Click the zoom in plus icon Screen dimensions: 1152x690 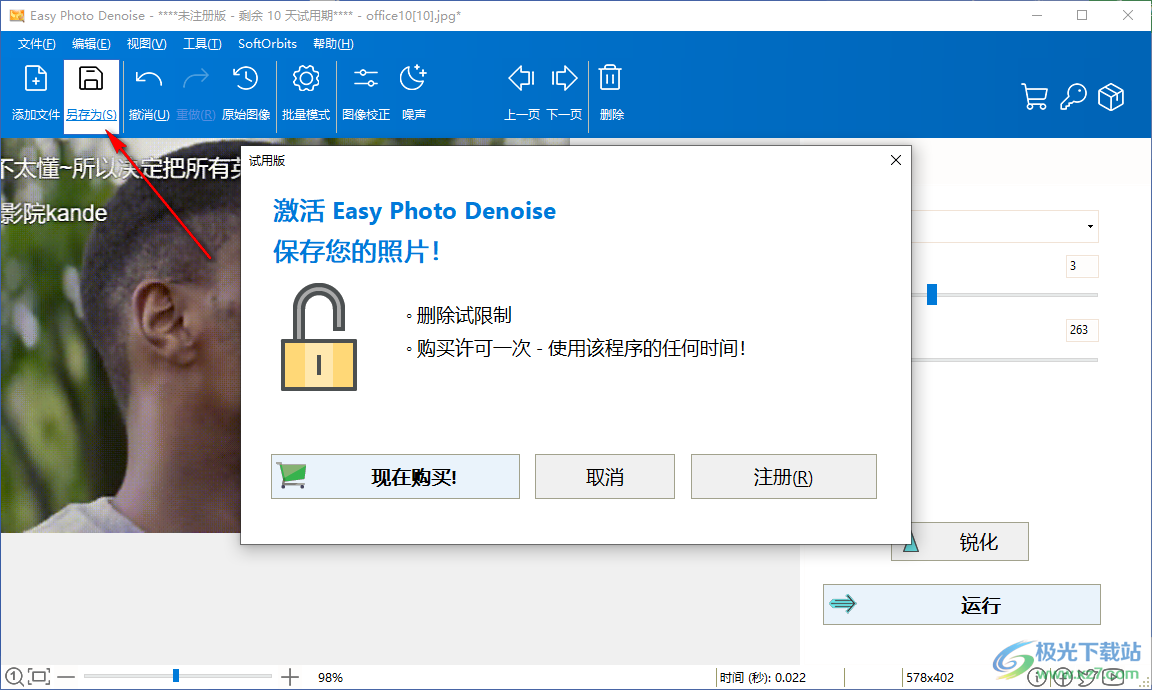pyautogui.click(x=290, y=677)
